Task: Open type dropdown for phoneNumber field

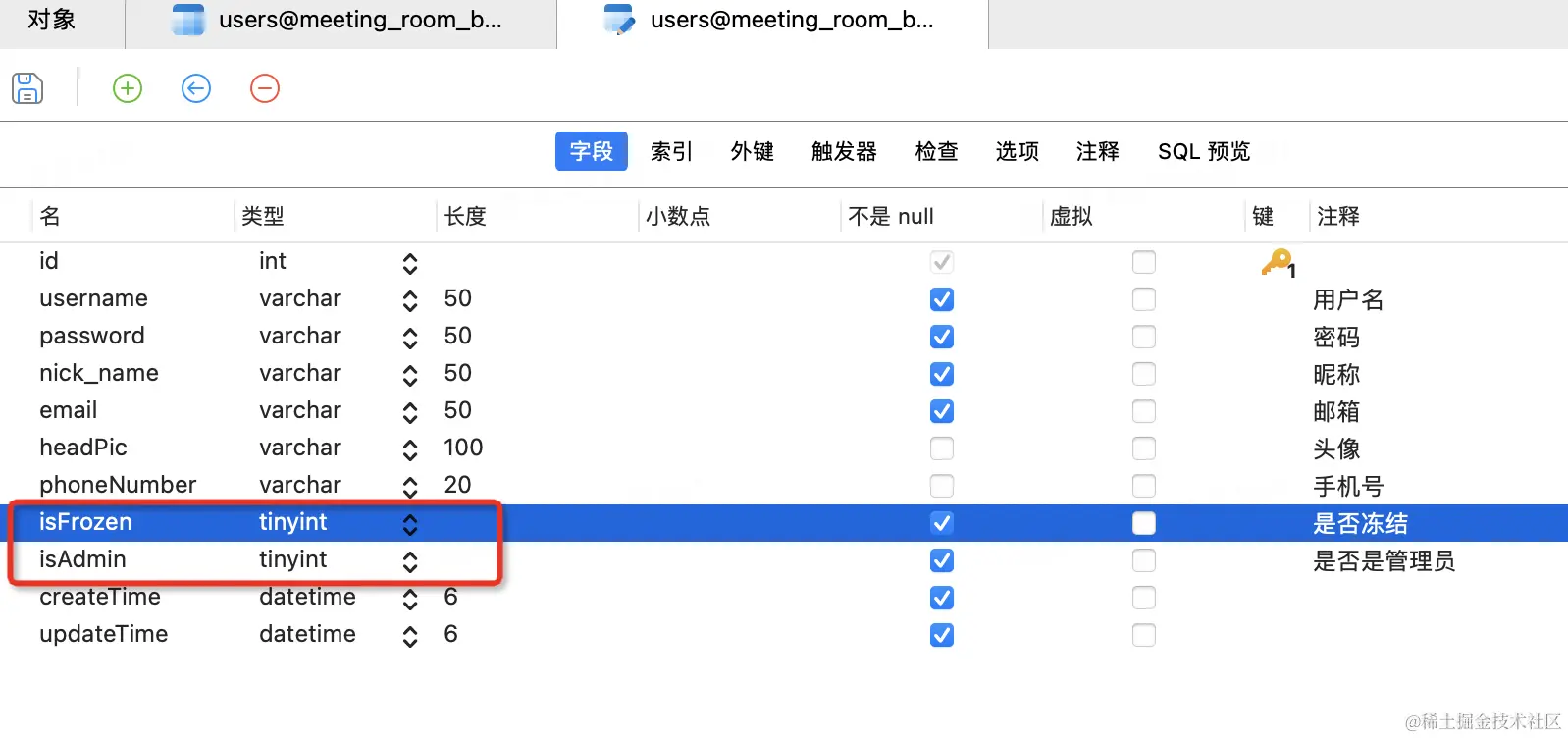Action: (410, 488)
